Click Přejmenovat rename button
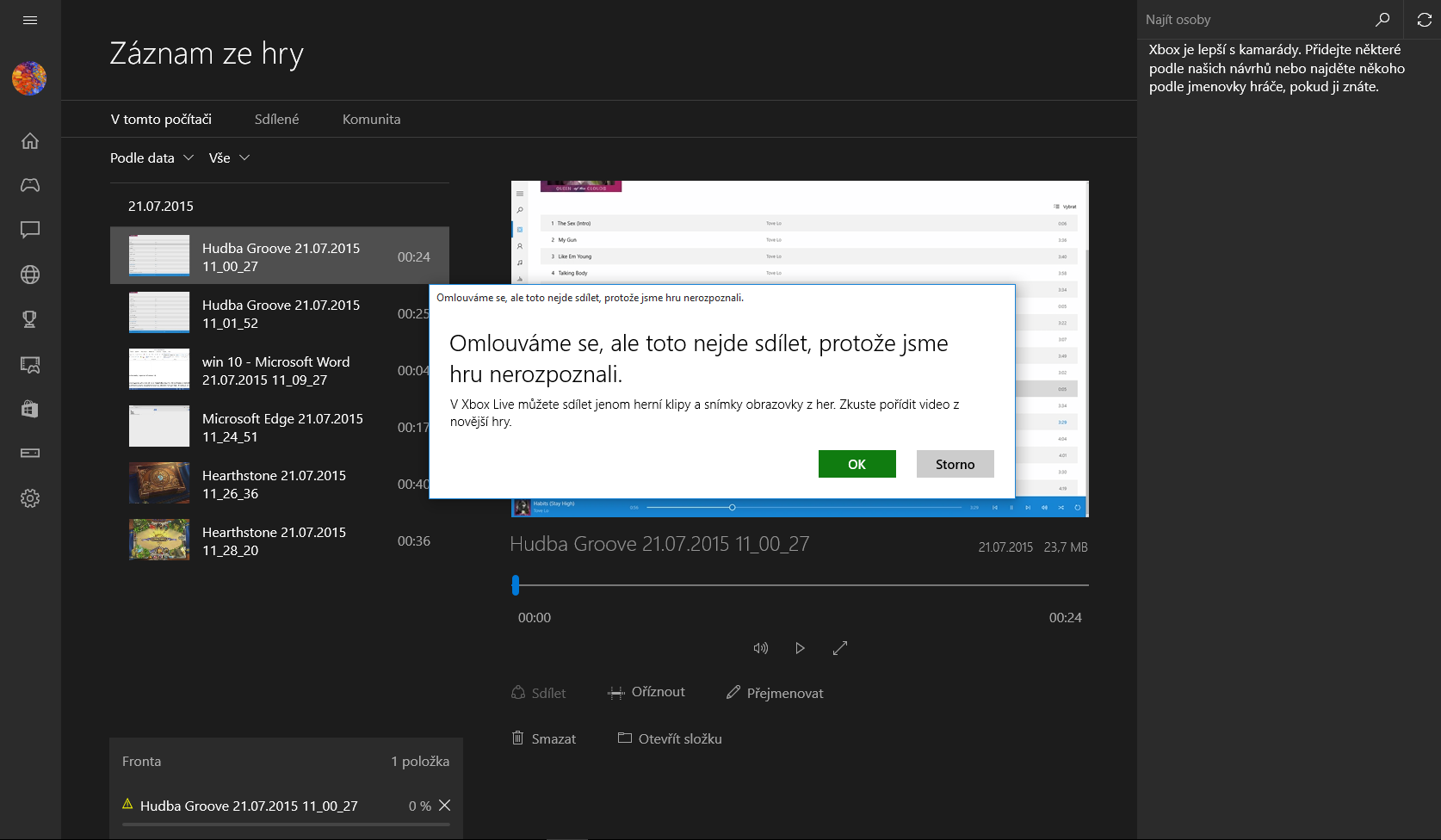This screenshot has width=1441, height=840. [x=775, y=693]
